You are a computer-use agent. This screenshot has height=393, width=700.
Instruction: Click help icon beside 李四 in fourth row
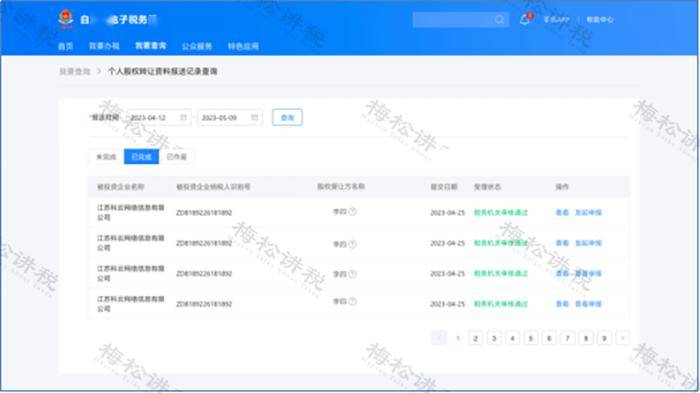[352, 301]
